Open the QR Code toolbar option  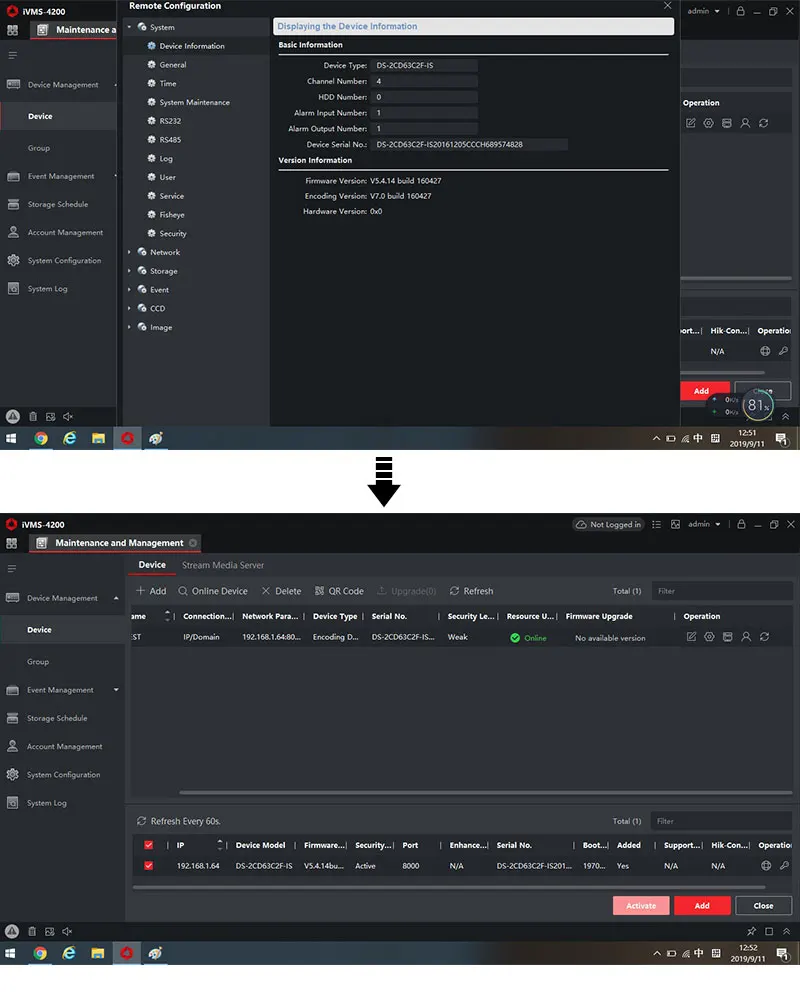point(339,591)
